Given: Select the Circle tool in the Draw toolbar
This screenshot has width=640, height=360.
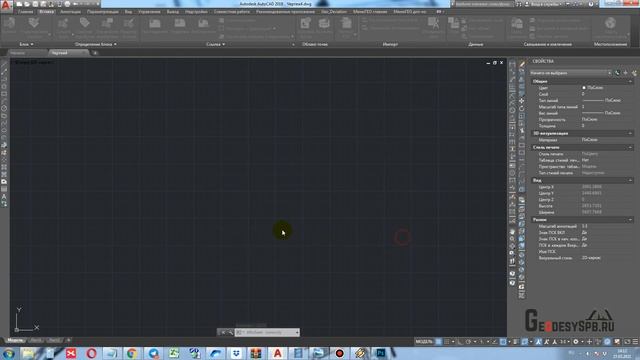Looking at the screenshot, I should [x=4, y=108].
